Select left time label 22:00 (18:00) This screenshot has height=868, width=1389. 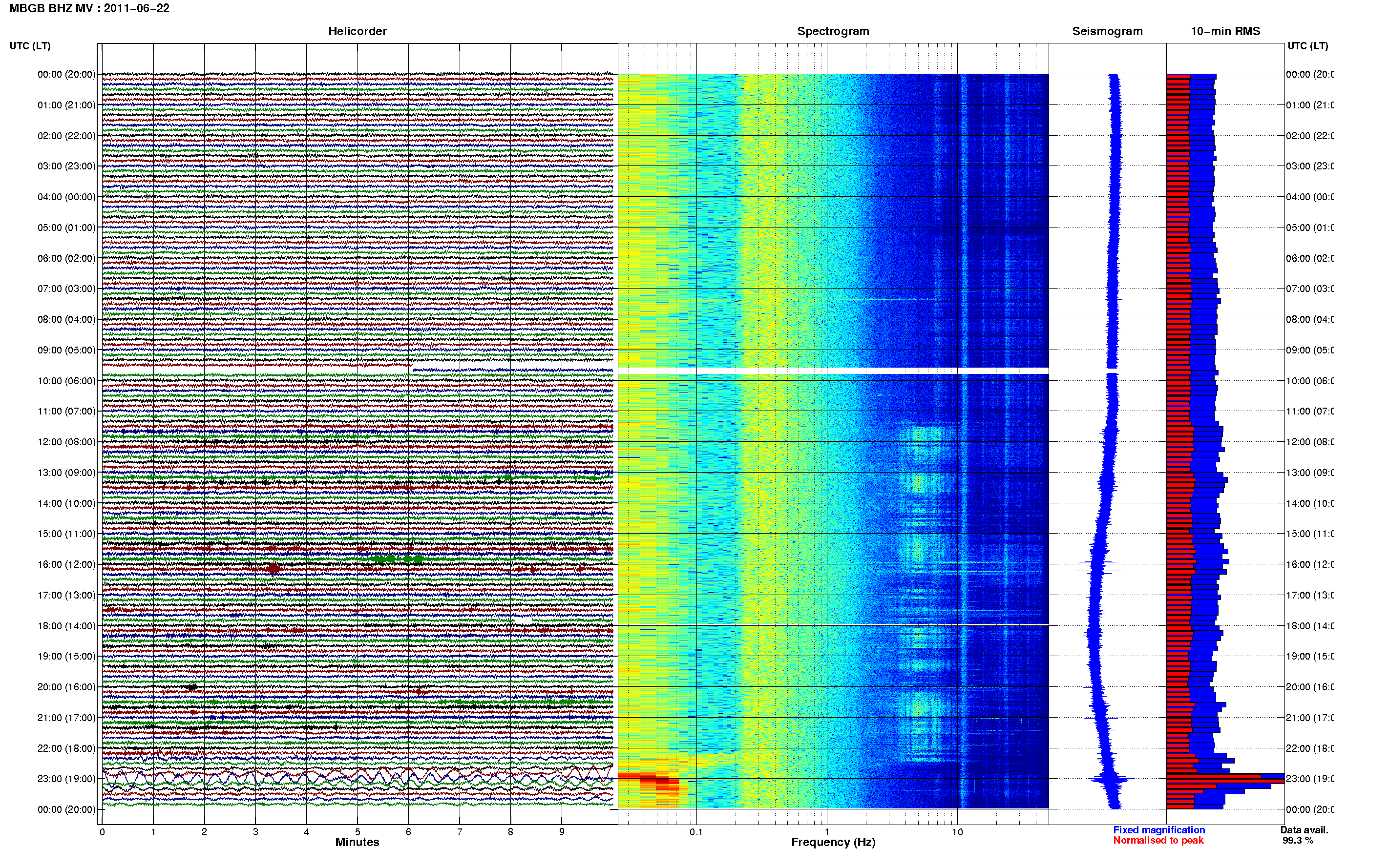[x=66, y=748]
